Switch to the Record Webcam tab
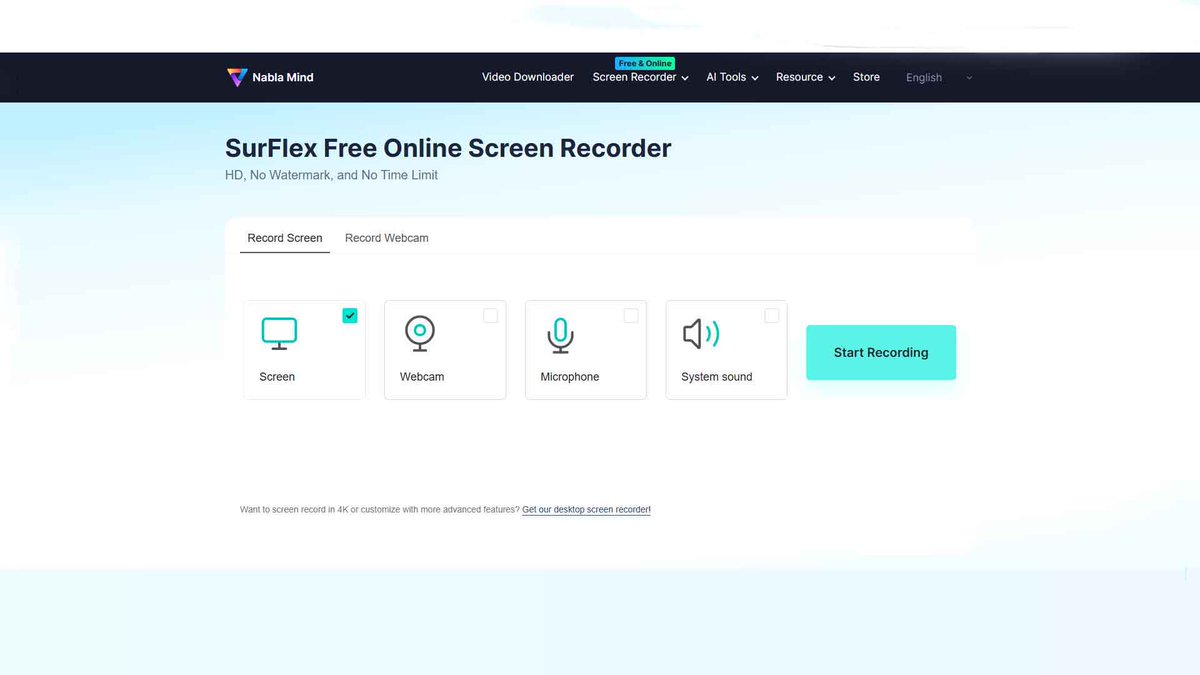Viewport: 1200px width, 675px height. pos(387,238)
